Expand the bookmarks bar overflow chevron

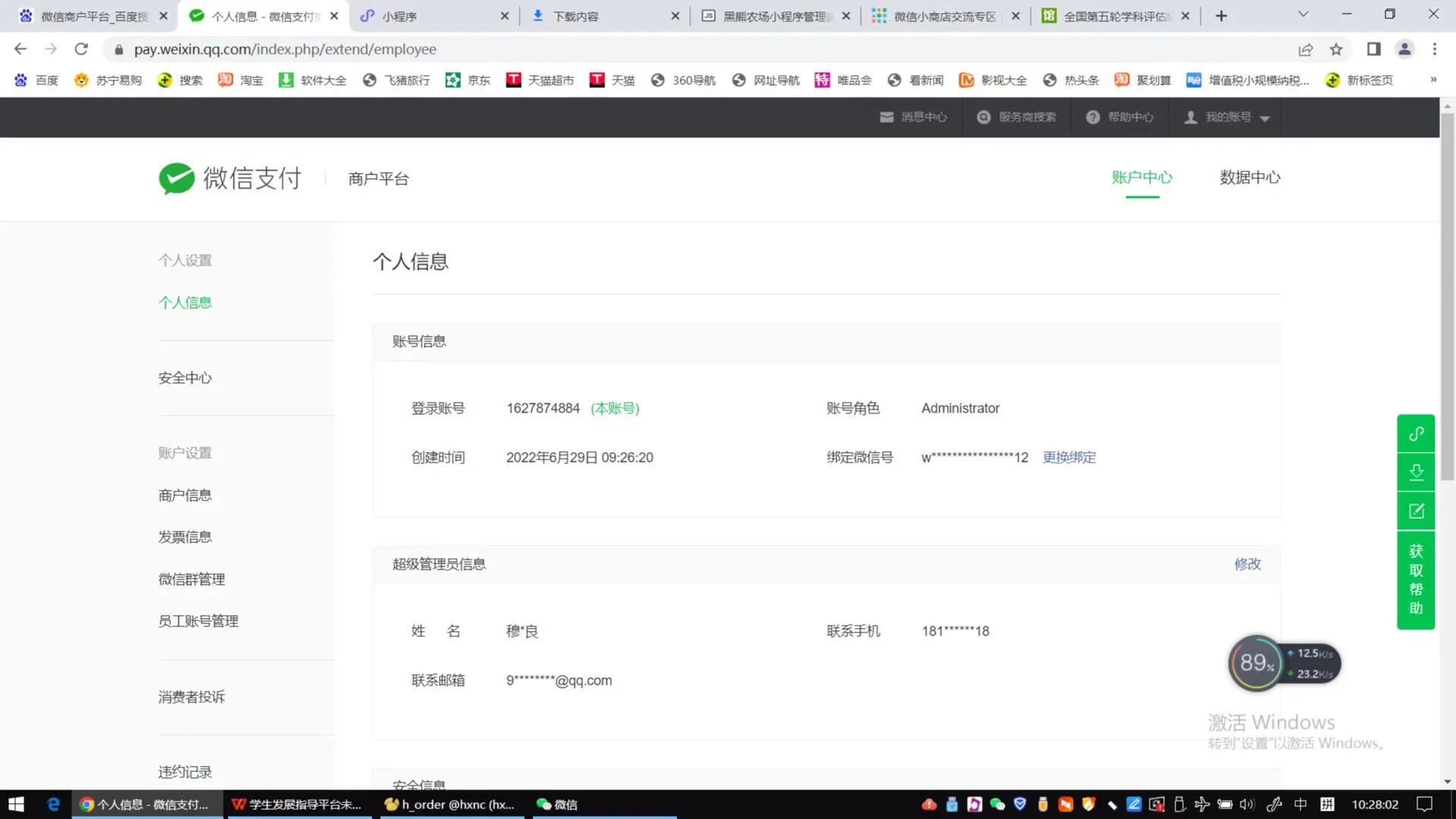coord(1433,80)
